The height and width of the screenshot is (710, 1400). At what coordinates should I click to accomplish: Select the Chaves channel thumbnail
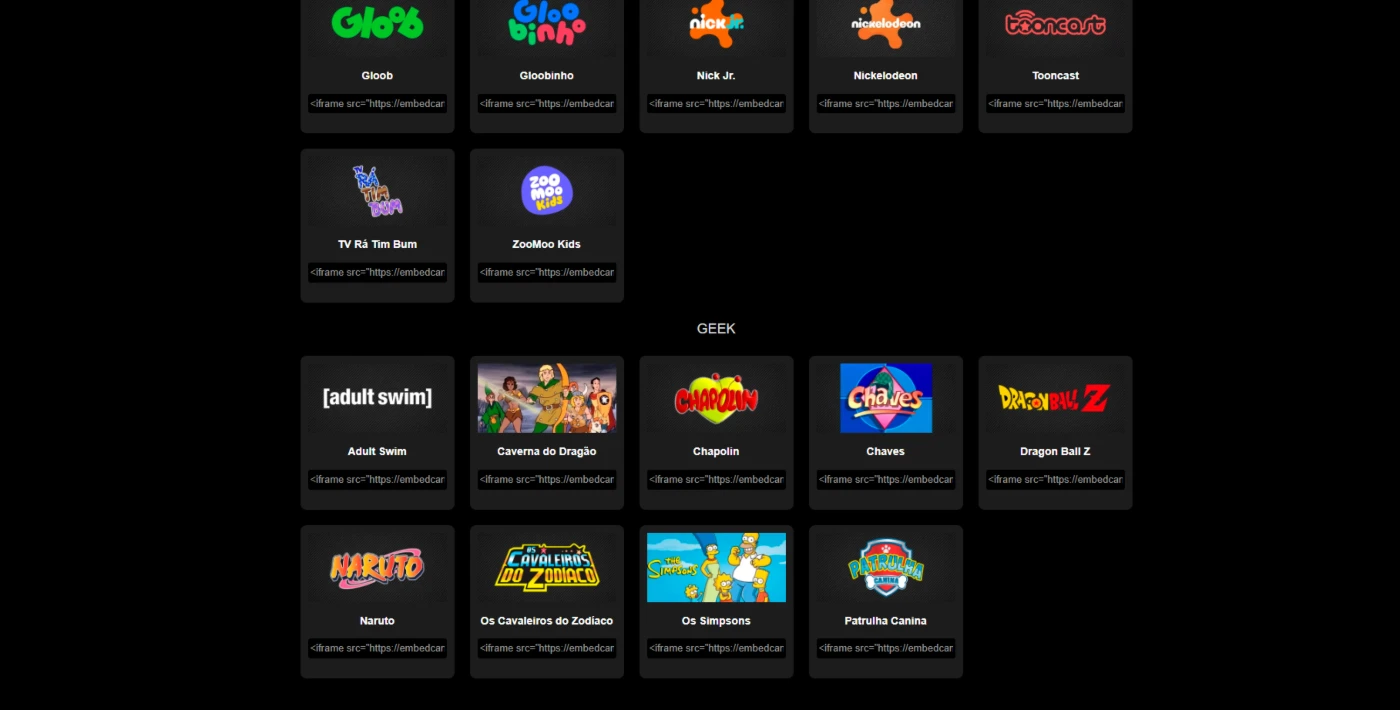tap(886, 398)
